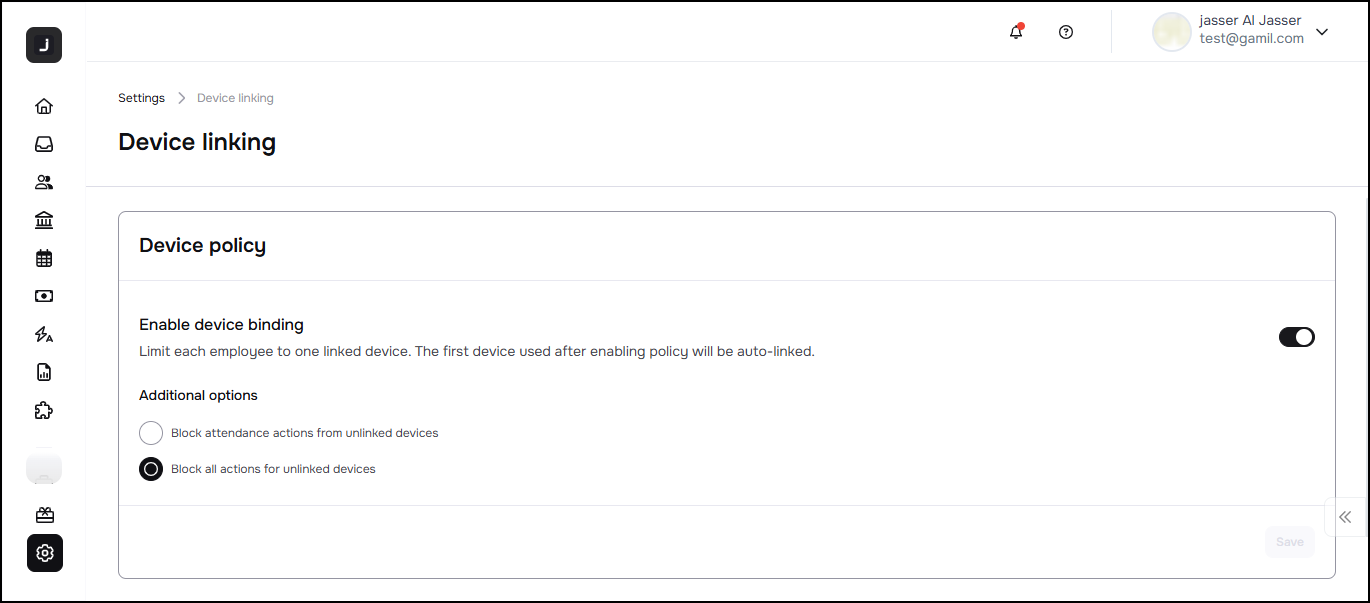Go to the employees people icon
The height and width of the screenshot is (603, 1370).
(x=44, y=182)
